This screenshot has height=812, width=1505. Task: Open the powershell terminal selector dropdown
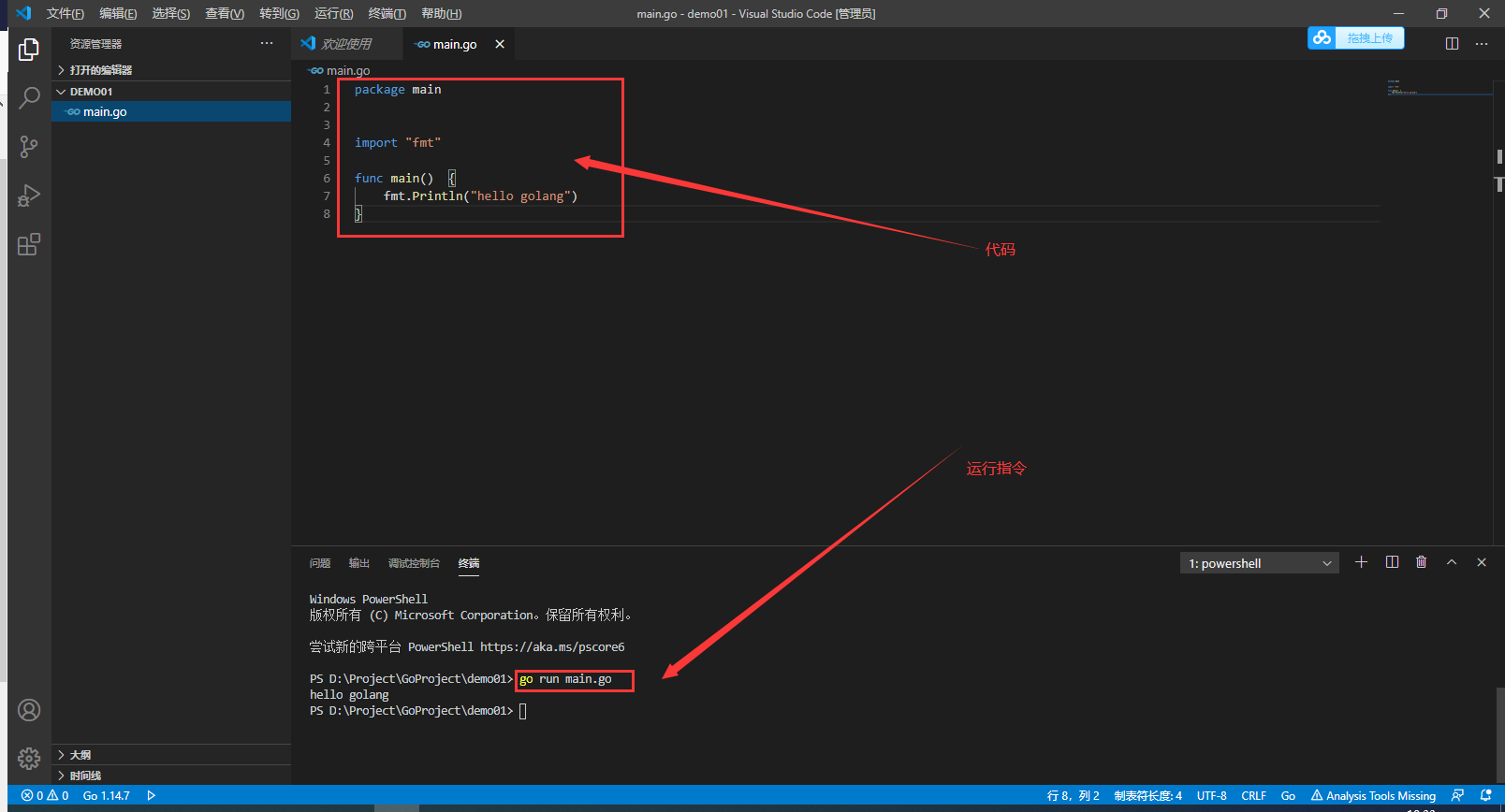point(1259,563)
